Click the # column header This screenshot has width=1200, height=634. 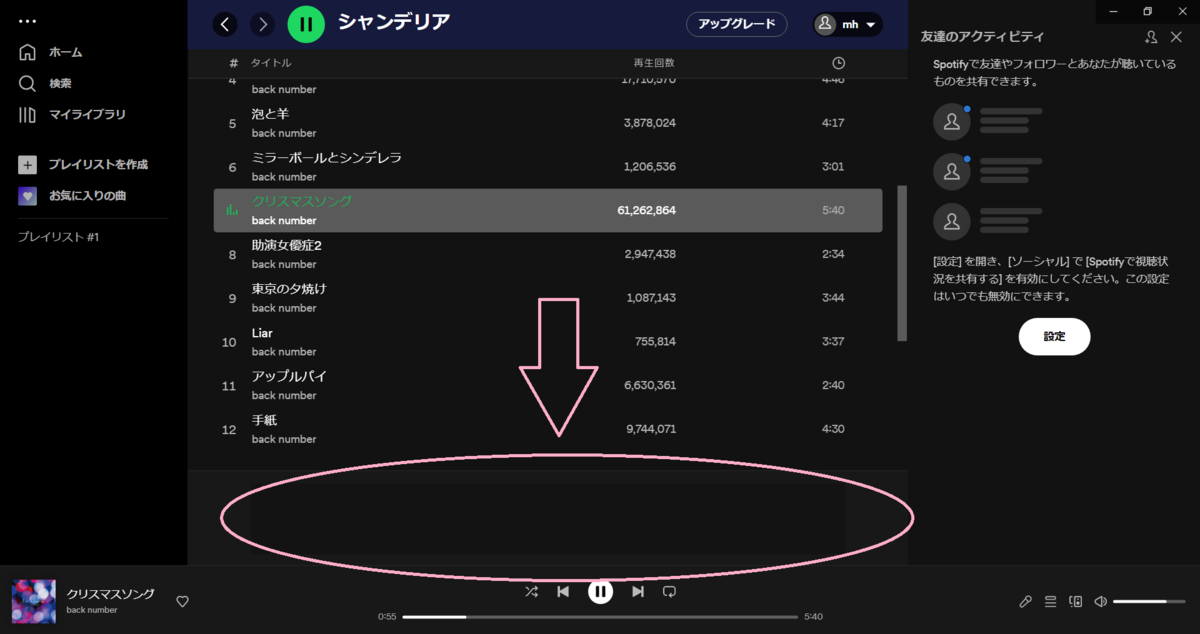tap(233, 63)
